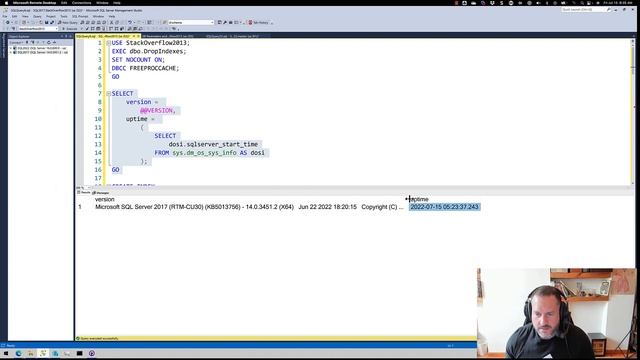Click the Undo arrow icon
Screen dimensions: 640x360
[x=130, y=22]
